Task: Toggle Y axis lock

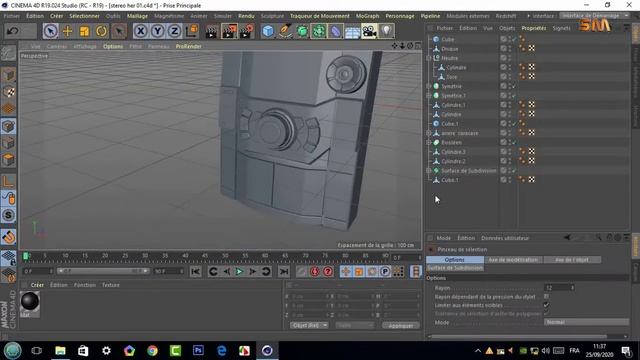Action: 158,31
